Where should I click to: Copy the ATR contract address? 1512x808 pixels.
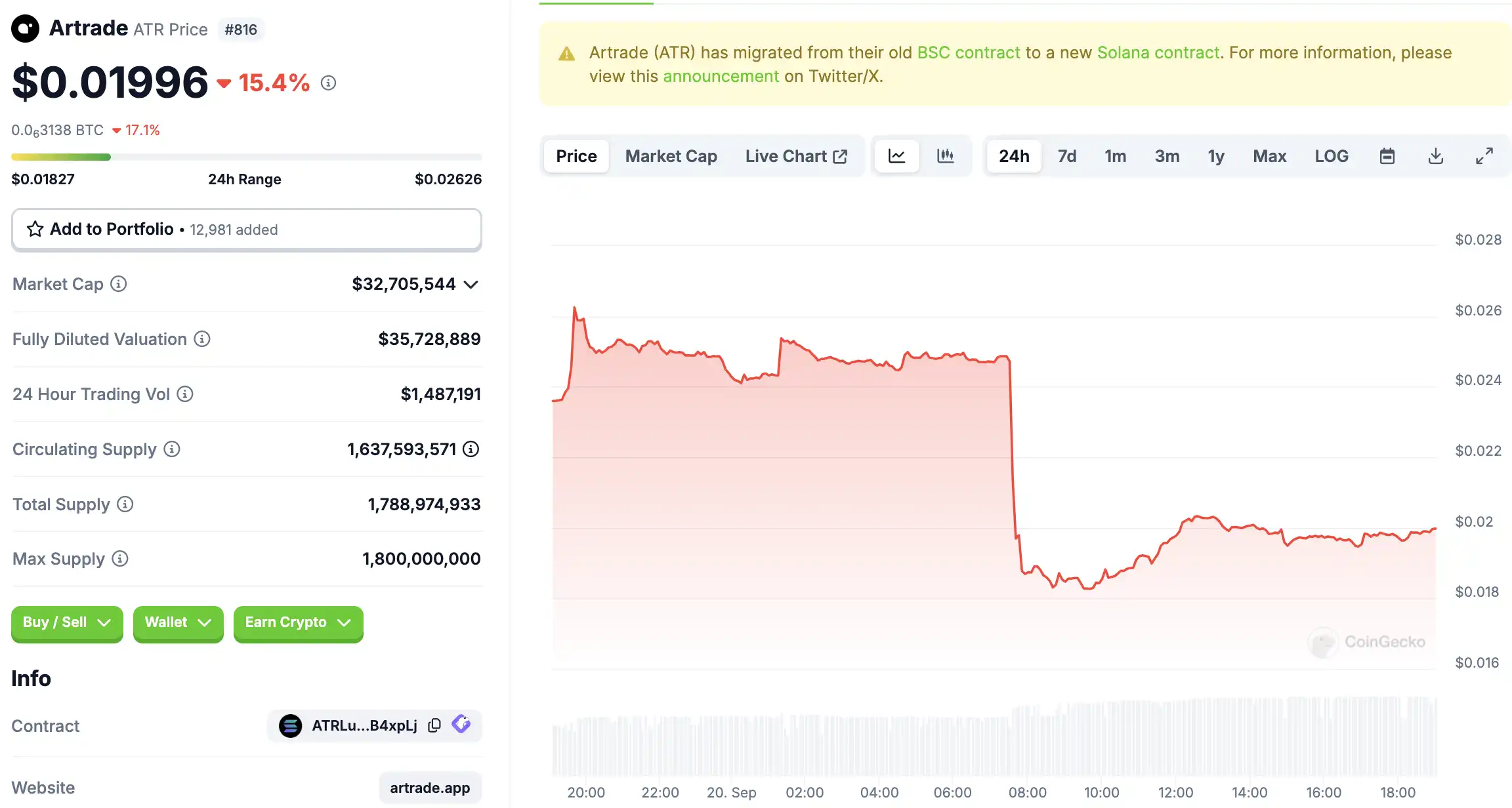click(x=434, y=725)
